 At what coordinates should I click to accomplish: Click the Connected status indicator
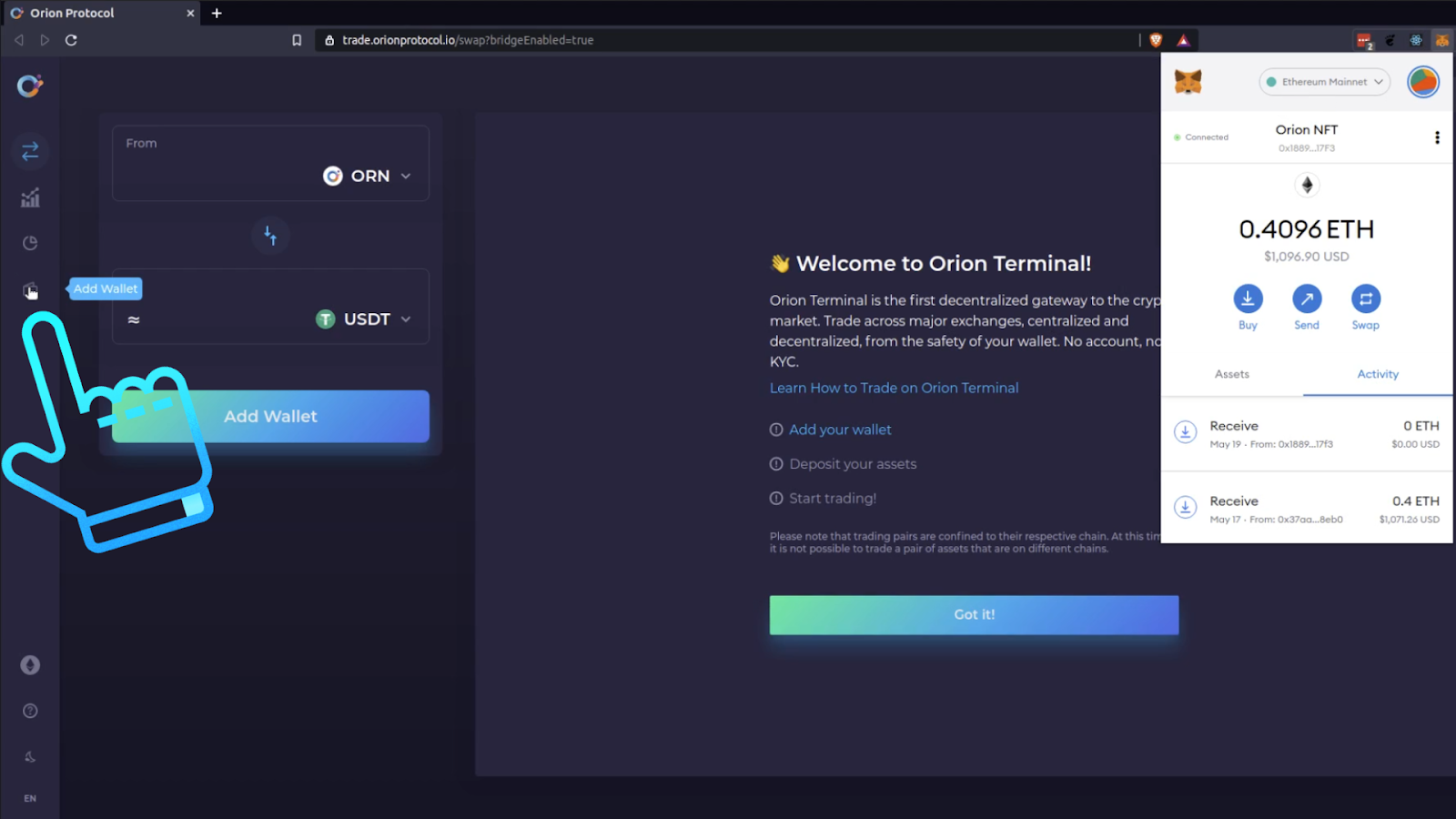[1201, 137]
